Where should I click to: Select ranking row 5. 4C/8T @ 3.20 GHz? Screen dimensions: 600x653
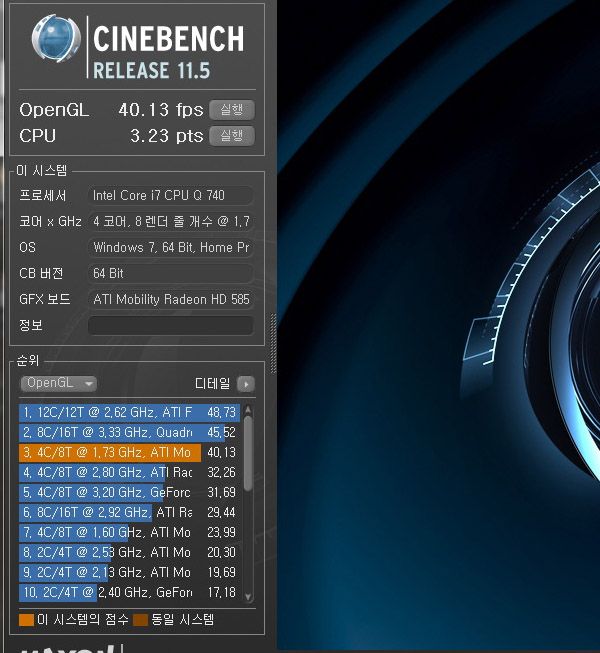129,492
